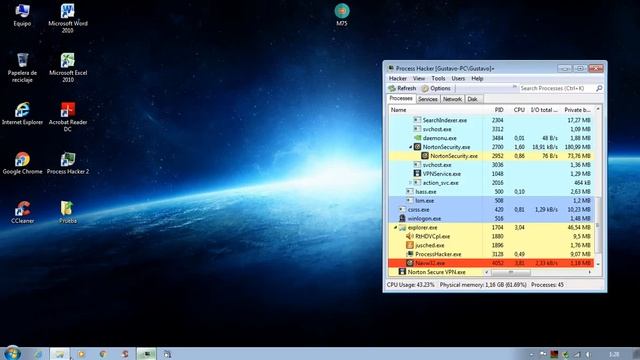Sort by the CPU column header

coord(516,110)
